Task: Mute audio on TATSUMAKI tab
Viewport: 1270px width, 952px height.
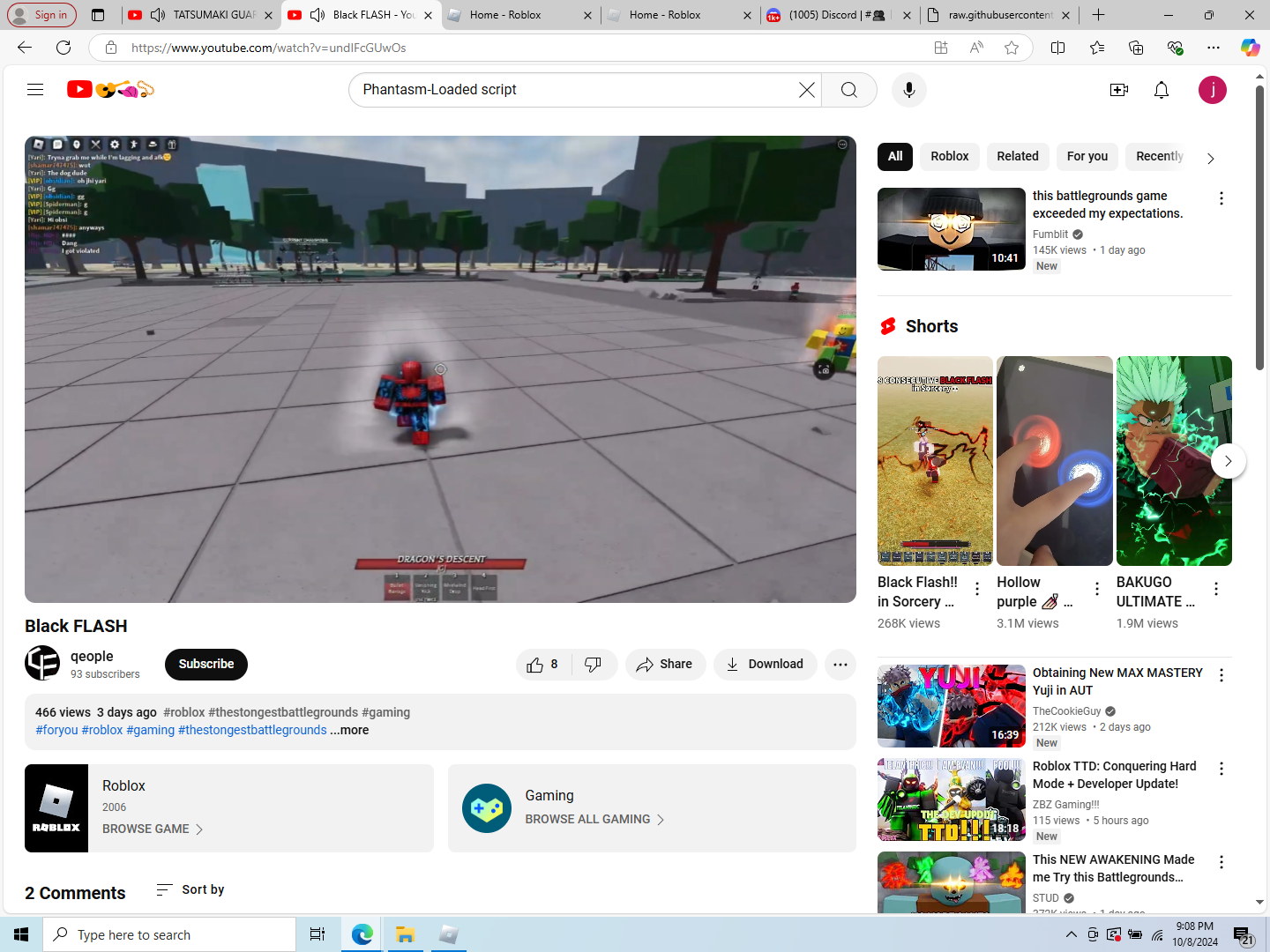Action: coord(158,15)
